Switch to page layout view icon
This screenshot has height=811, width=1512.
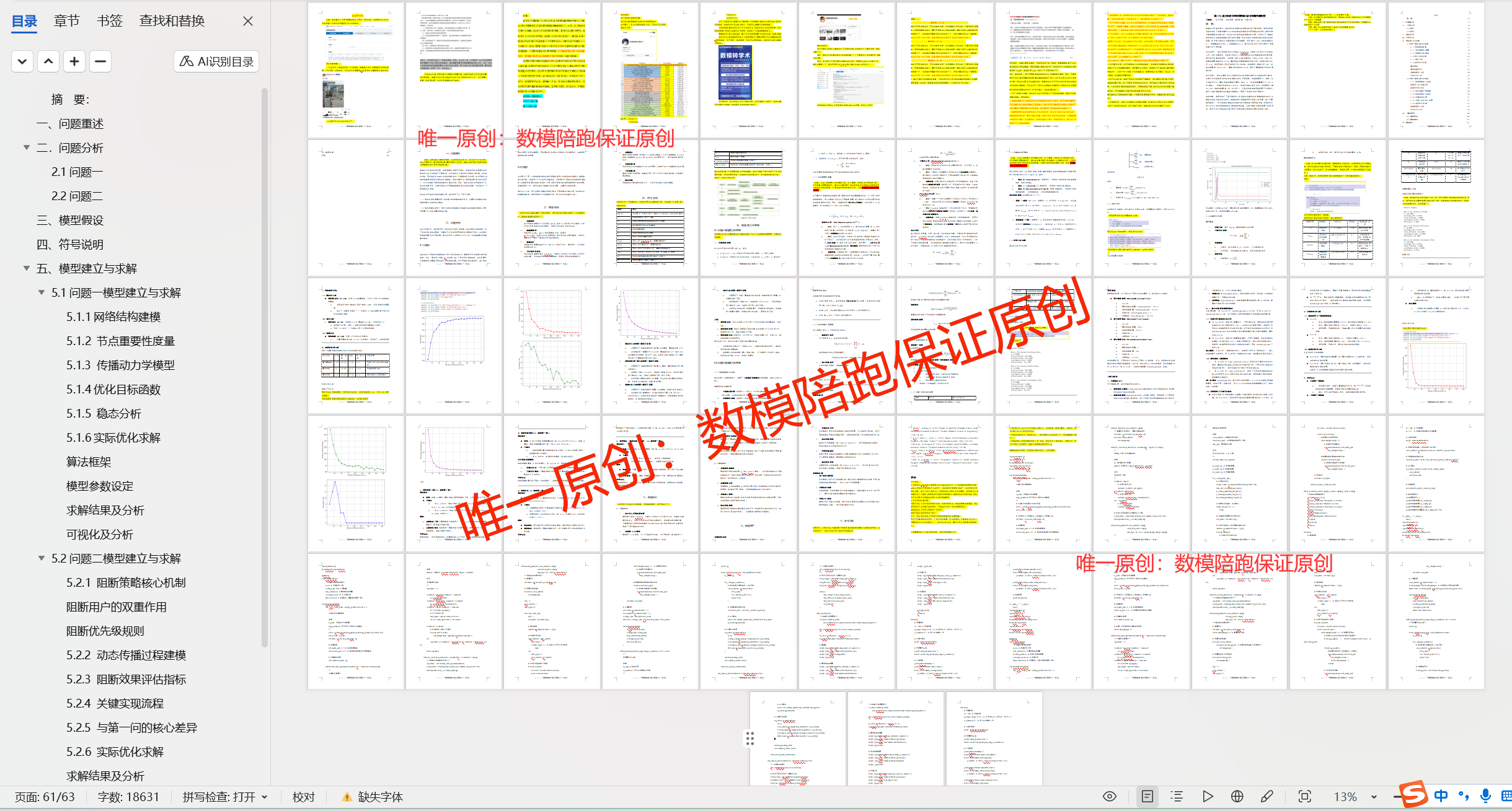point(1147,797)
